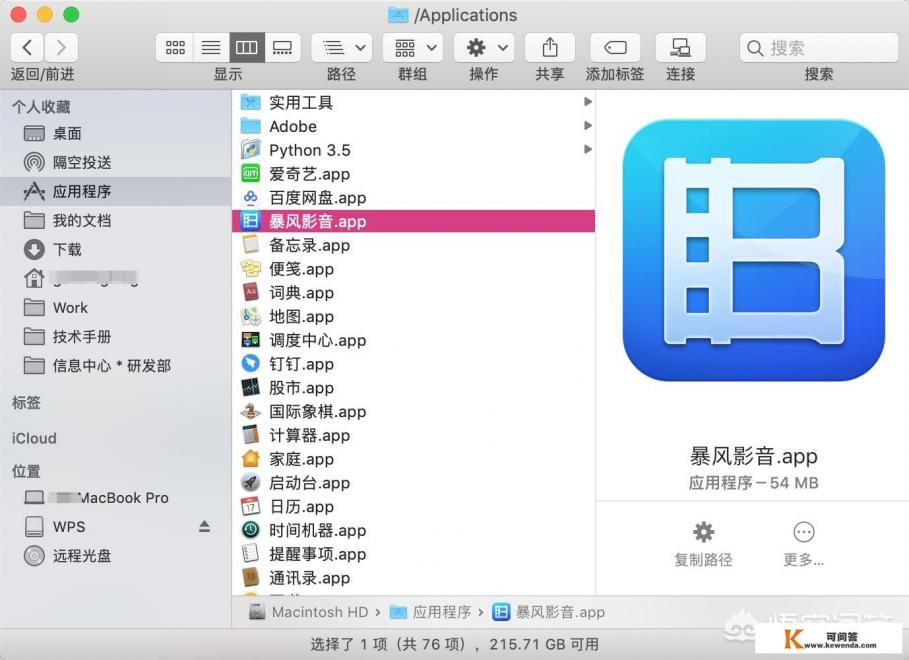Expand the 实用工具 folder arrow
The width and height of the screenshot is (909, 660).
588,102
